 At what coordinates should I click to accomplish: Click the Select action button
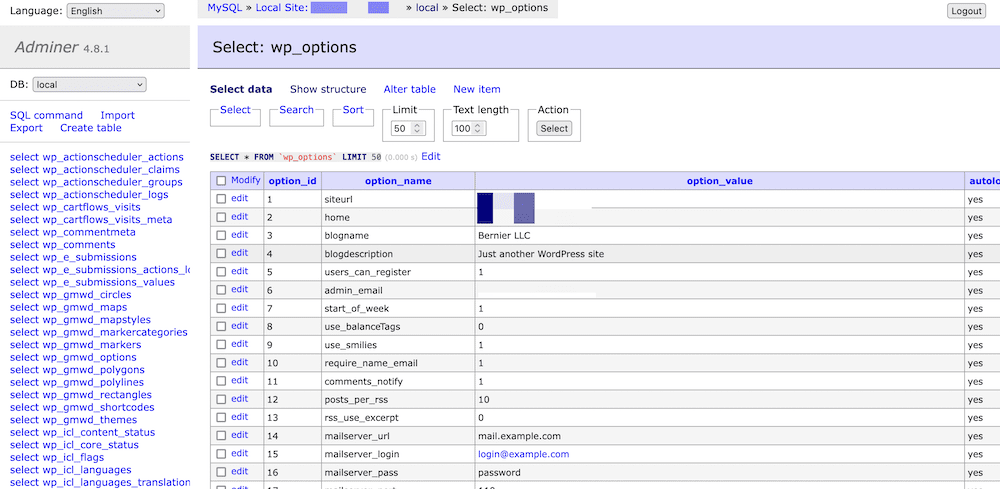[554, 128]
